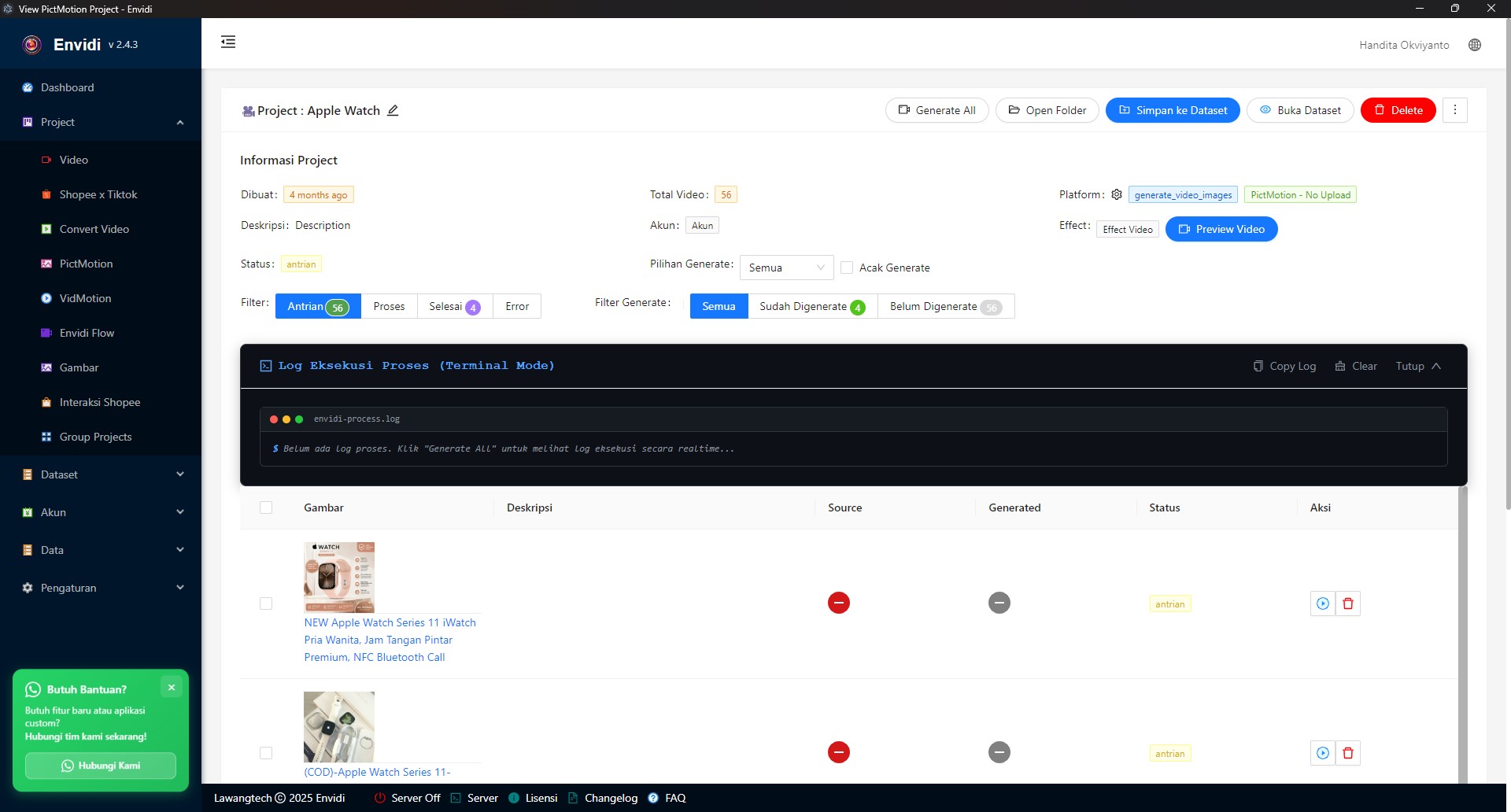Click Copy Log in terminal header

click(1284, 366)
